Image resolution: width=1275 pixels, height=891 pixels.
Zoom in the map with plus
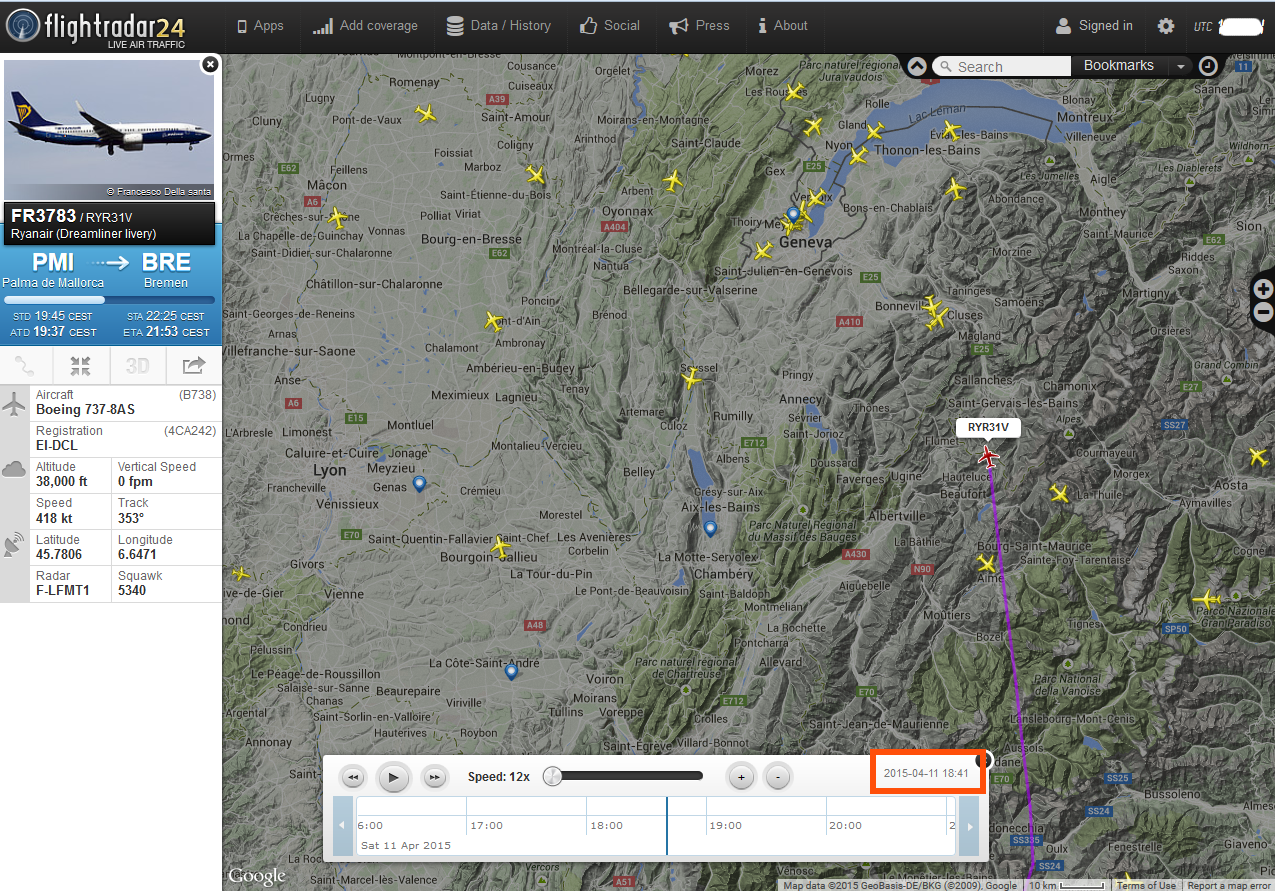(1263, 289)
